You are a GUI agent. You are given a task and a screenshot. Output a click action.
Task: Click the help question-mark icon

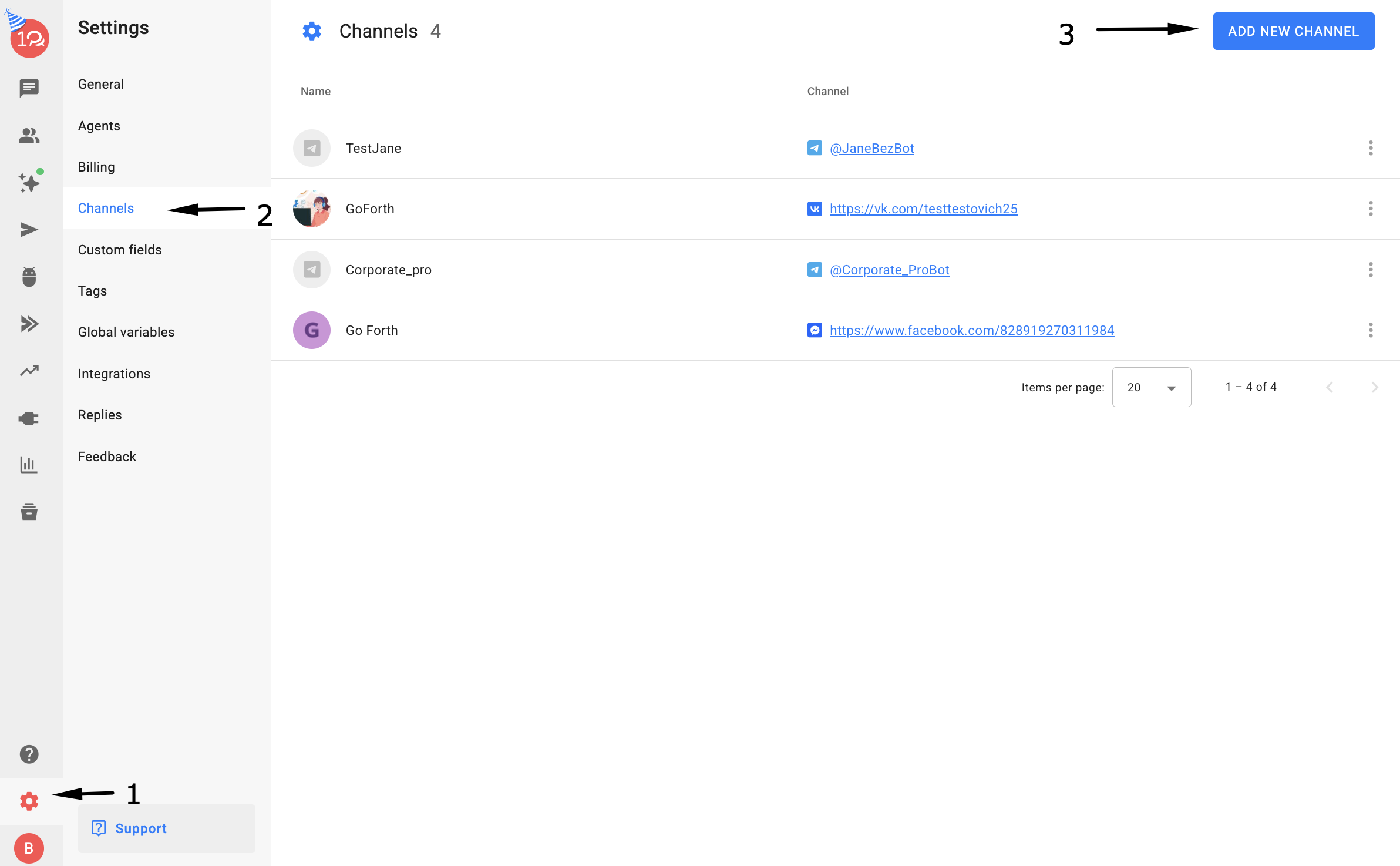[29, 754]
